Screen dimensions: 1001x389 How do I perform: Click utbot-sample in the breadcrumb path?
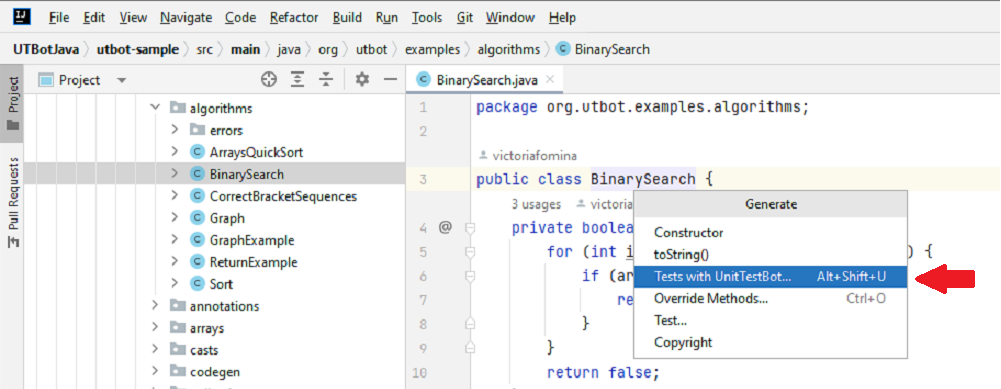pyautogui.click(x=138, y=49)
